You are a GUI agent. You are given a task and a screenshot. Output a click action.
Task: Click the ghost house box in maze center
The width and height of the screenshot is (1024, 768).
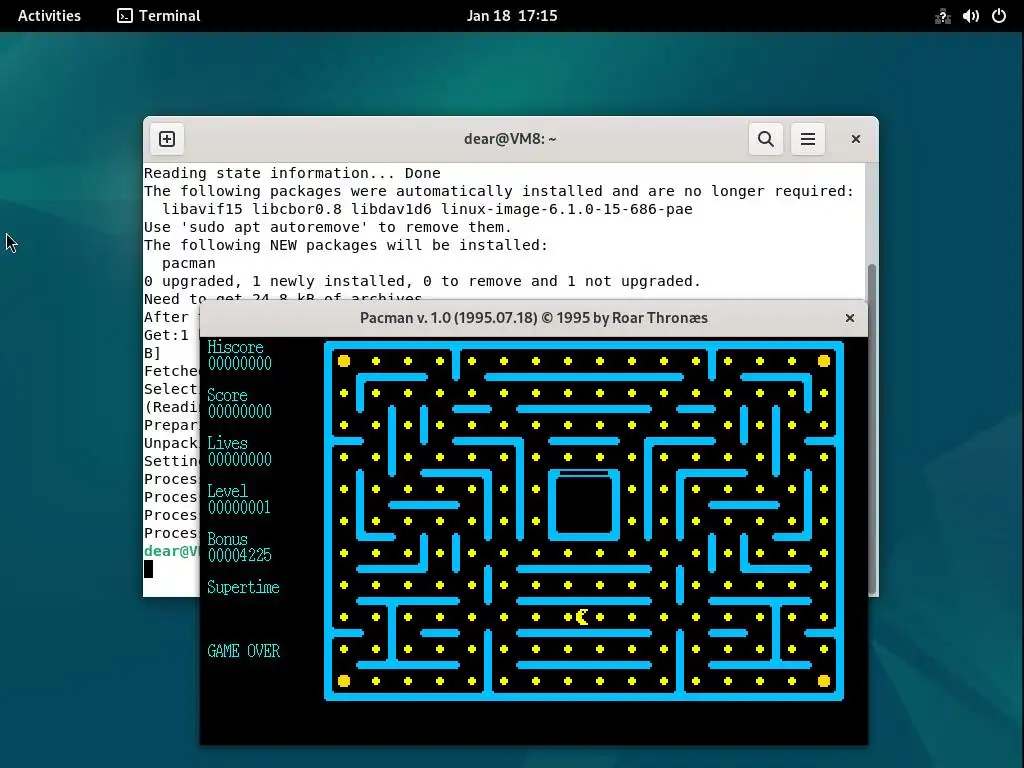tap(584, 505)
